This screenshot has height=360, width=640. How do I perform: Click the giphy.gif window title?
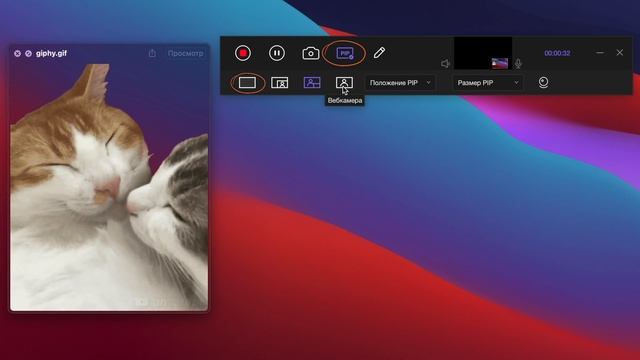[x=51, y=53]
